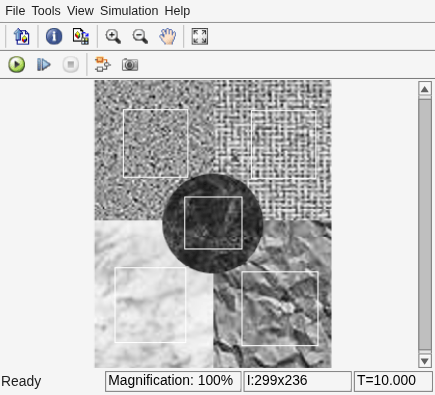Viewport: 435px width, 395px height.
Task: Click the stop simulation button
Action: [71, 64]
